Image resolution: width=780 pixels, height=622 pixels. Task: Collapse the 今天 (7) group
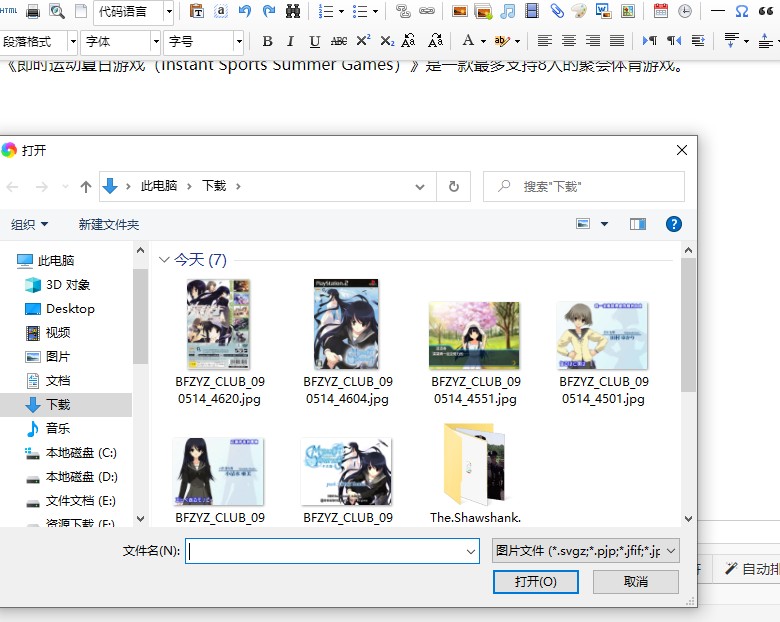(164, 260)
